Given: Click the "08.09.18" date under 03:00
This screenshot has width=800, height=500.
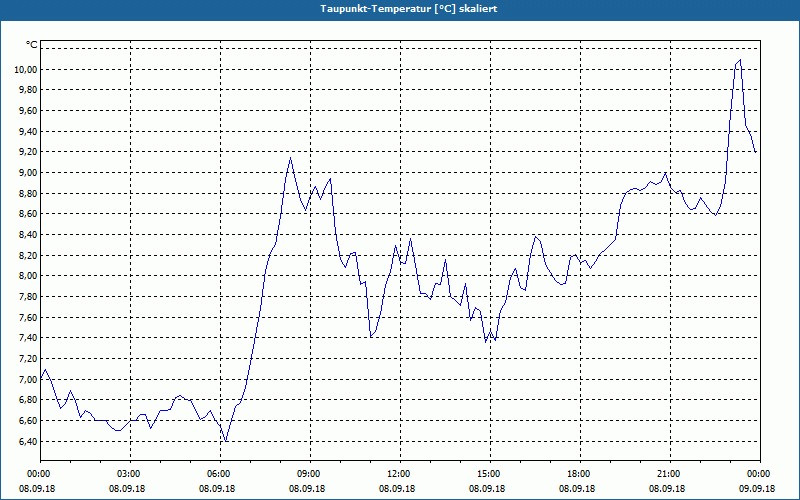Looking at the screenshot, I should click(x=127, y=489).
